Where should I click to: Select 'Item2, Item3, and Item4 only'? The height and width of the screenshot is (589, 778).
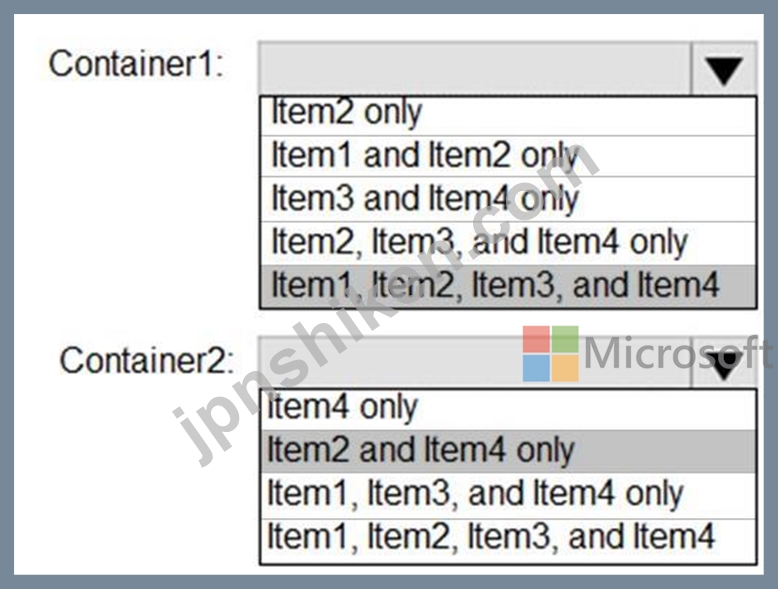(x=508, y=243)
